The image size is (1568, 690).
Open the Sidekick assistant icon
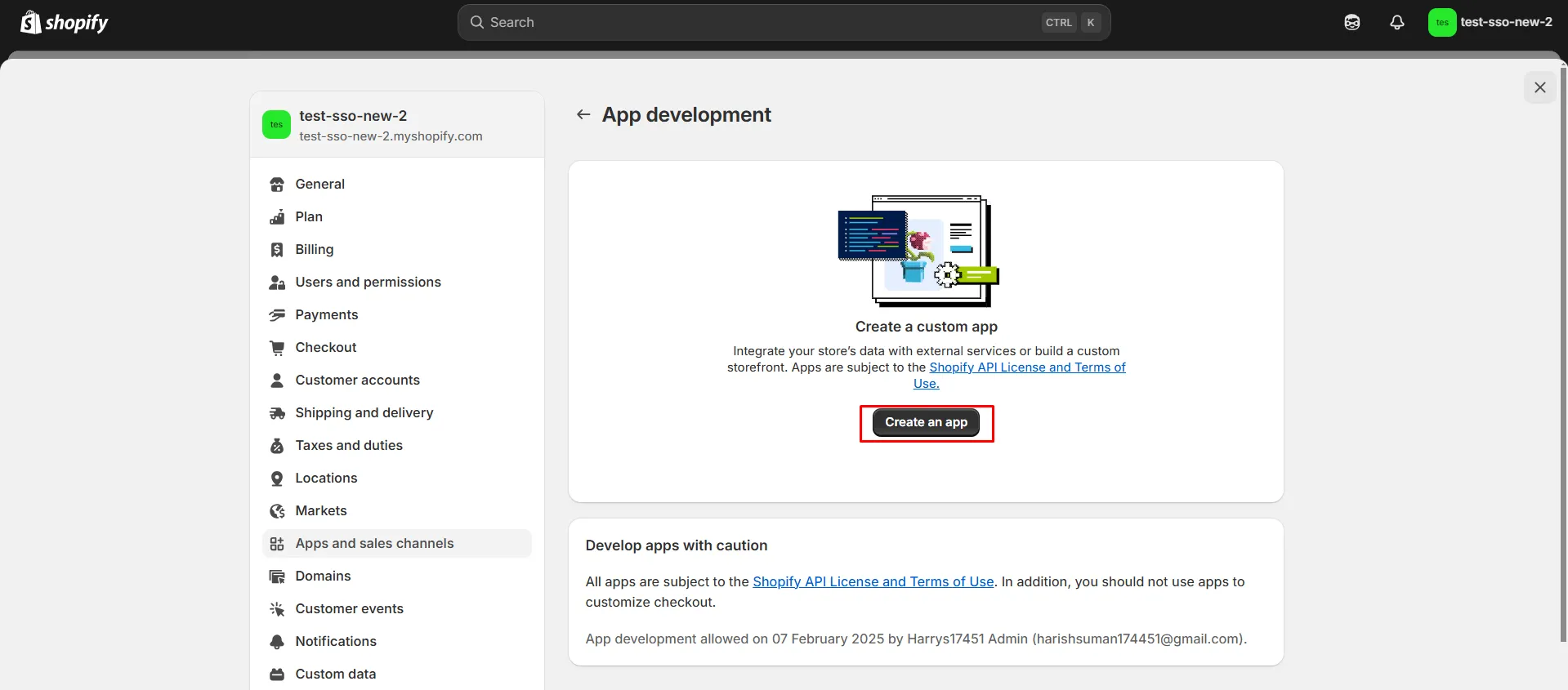click(1352, 23)
